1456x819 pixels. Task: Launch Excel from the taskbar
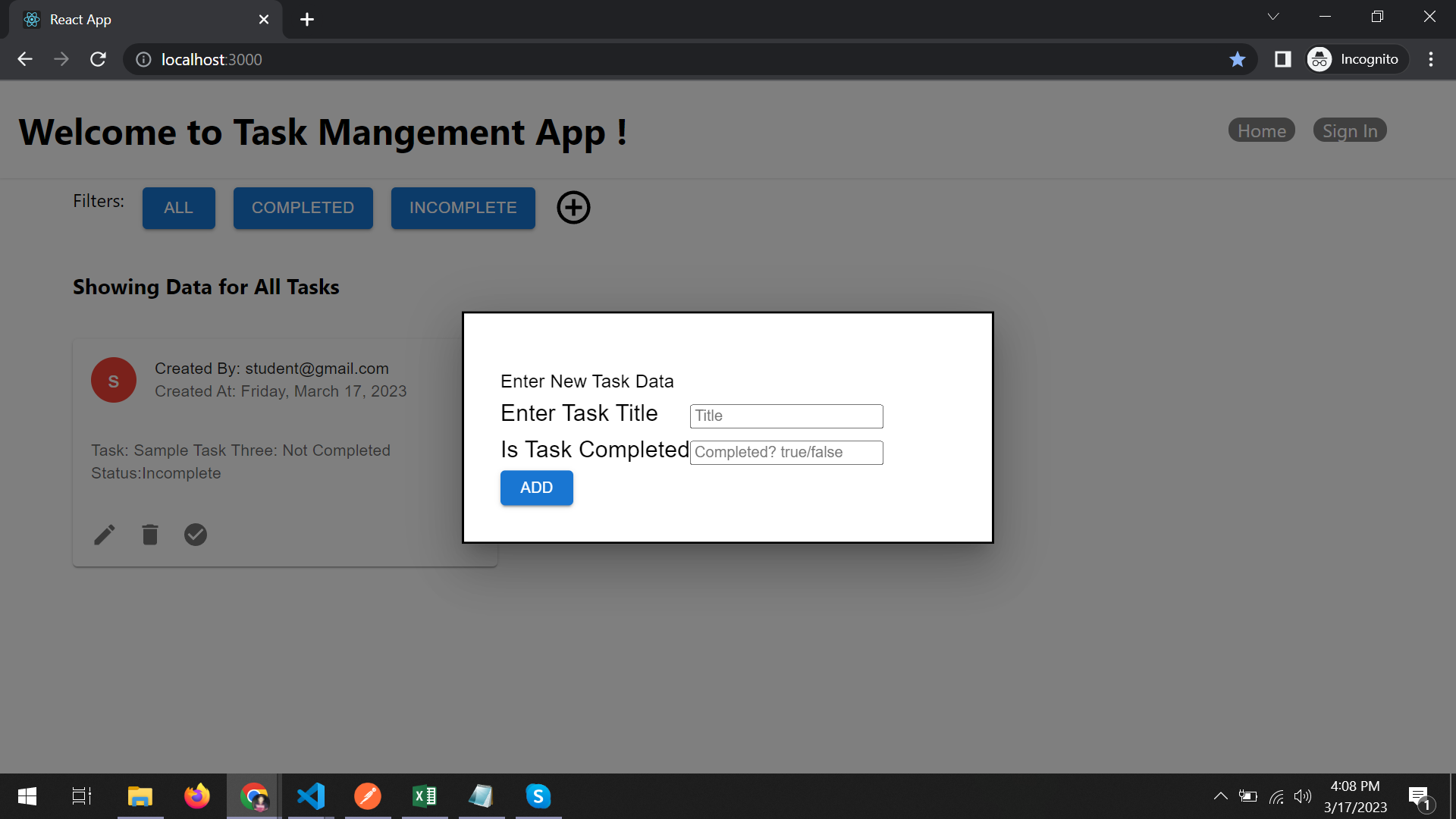424,796
